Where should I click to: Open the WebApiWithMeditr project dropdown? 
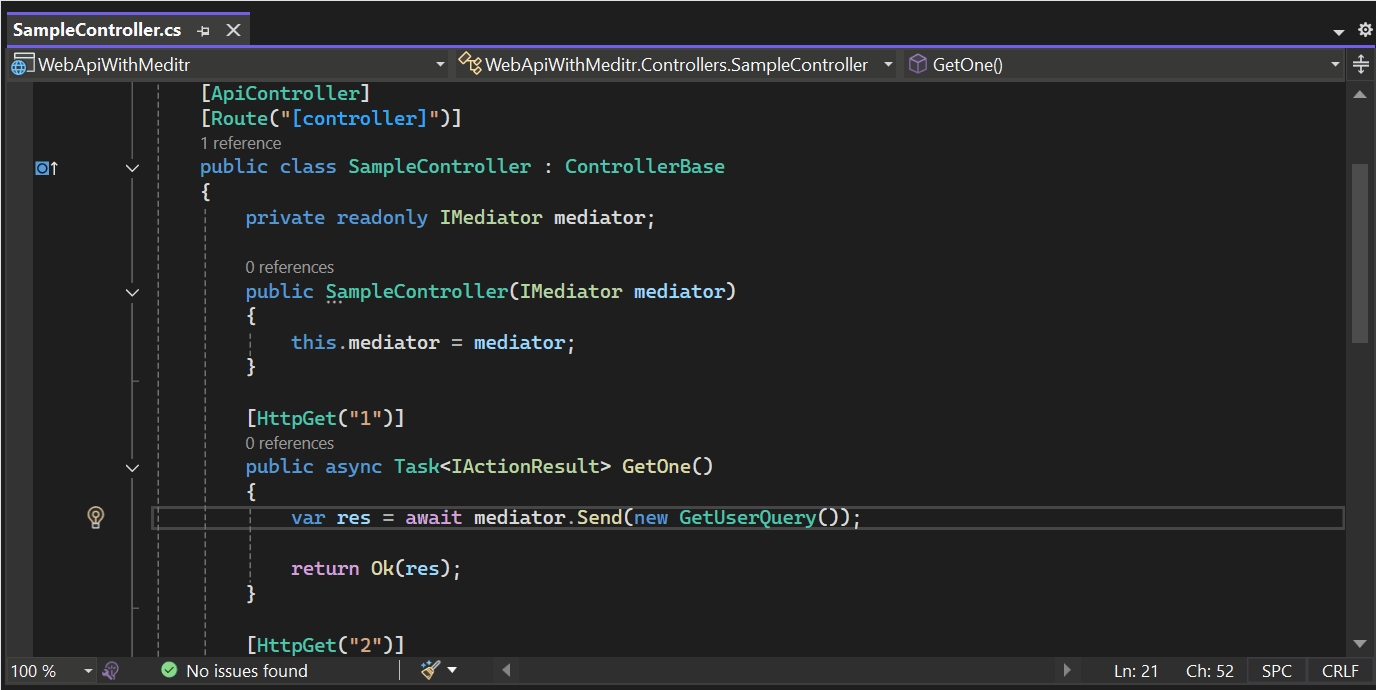coord(440,65)
